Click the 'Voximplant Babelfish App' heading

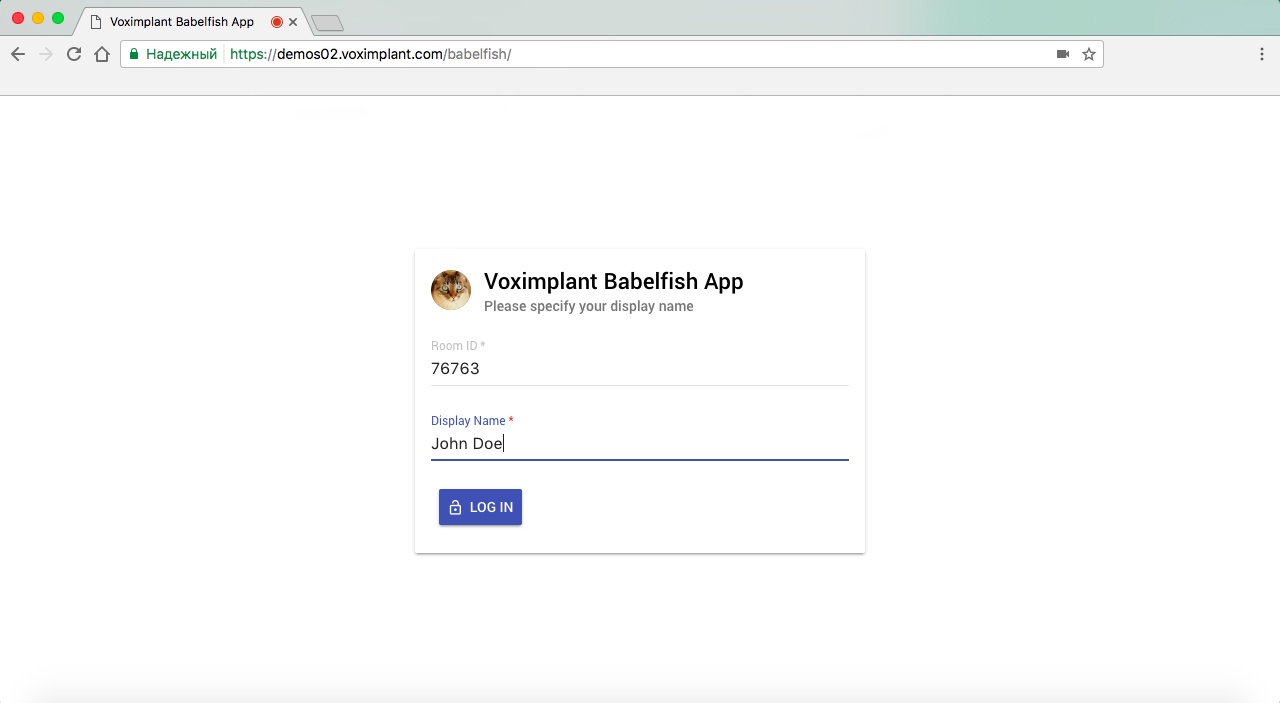pyautogui.click(x=613, y=281)
